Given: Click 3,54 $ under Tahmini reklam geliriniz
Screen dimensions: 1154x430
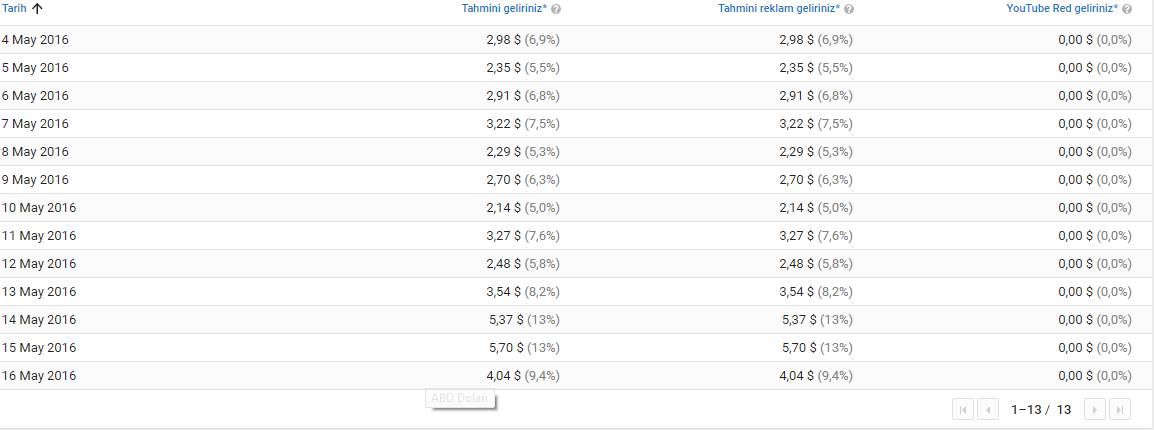Looking at the screenshot, I should (x=796, y=292).
